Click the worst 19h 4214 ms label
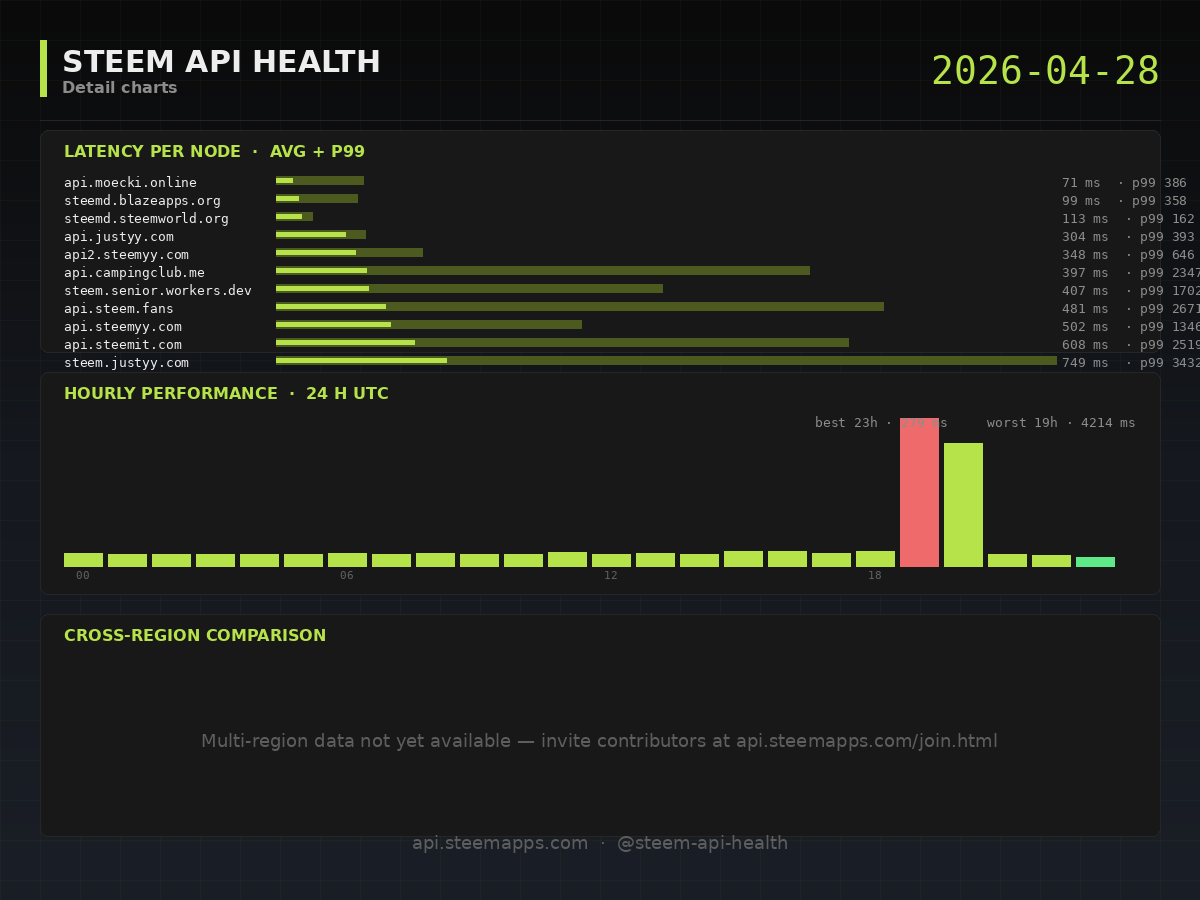The image size is (1200, 900). coord(1060,423)
